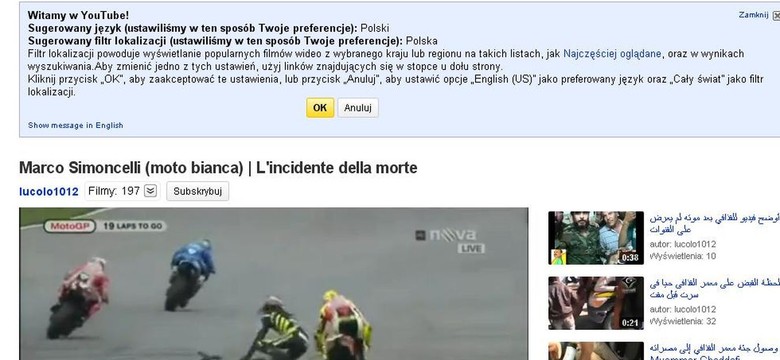
Task: Expand the Filmy: 197 dropdown arrow
Action: click(x=151, y=191)
